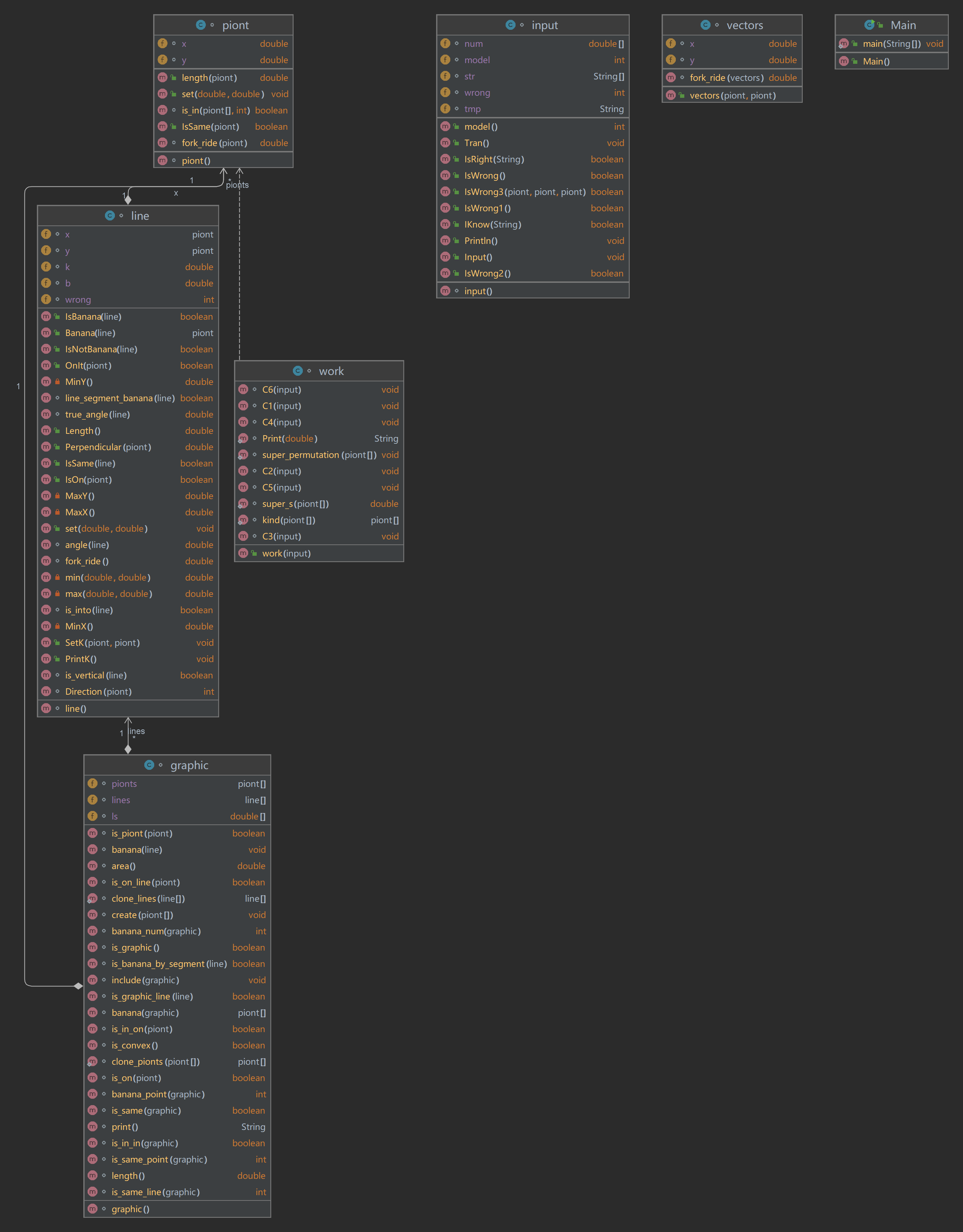Viewport: 963px width, 1232px height.
Task: Click the wrong field in line class
Action: pyautogui.click(x=78, y=299)
